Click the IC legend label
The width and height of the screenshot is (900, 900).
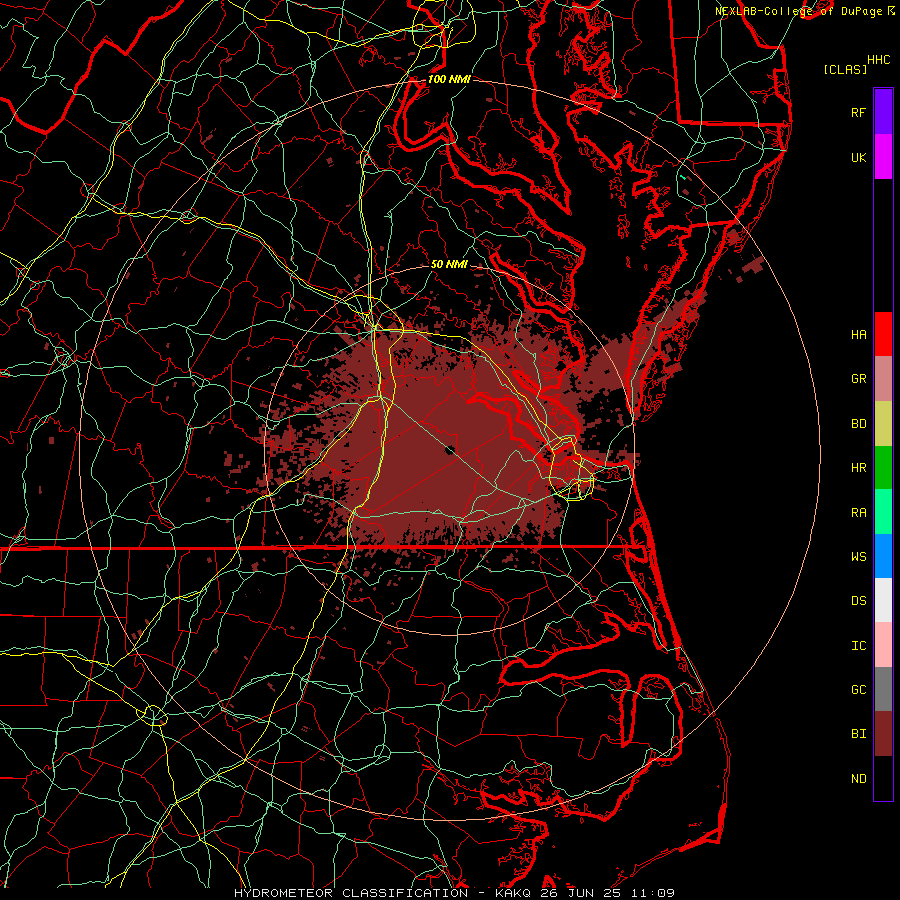coord(859,646)
